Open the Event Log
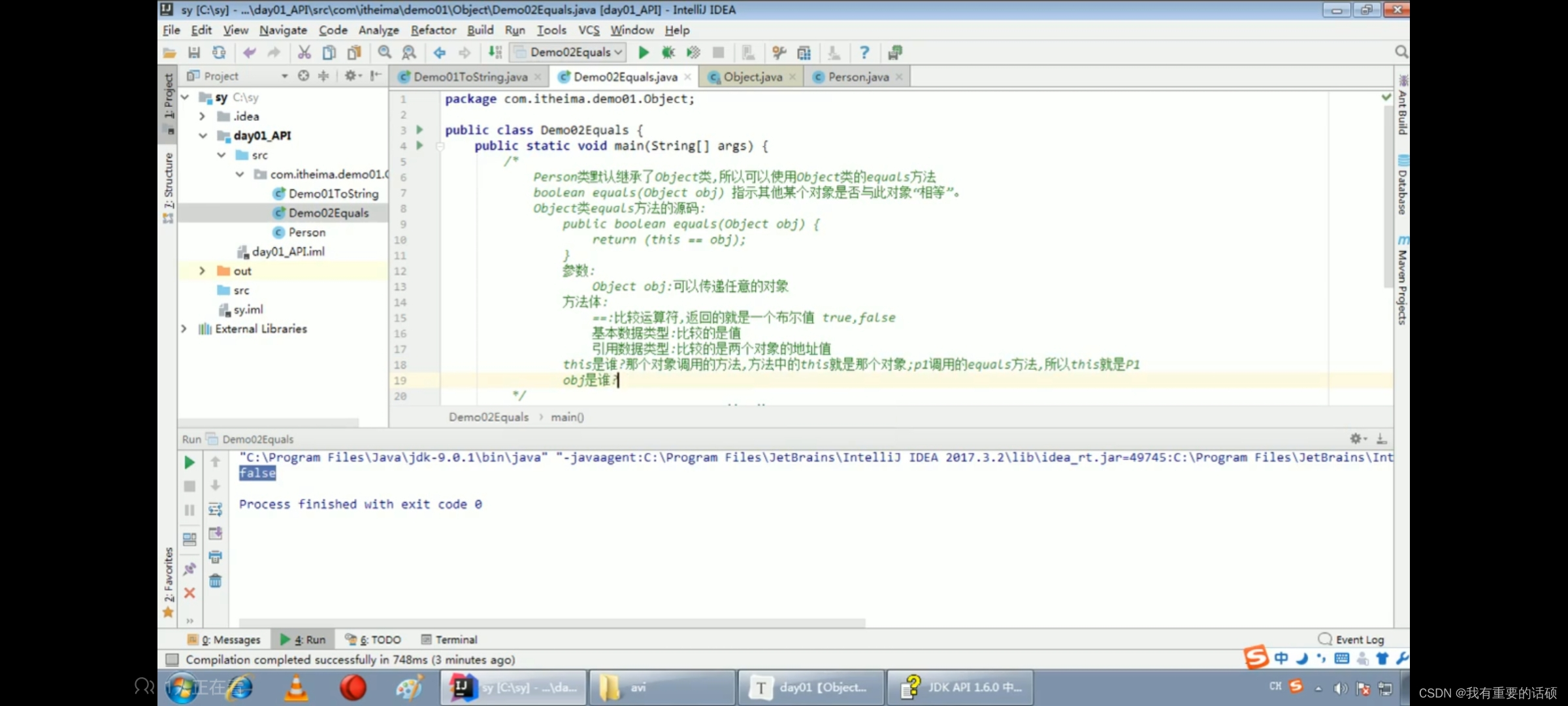The width and height of the screenshot is (1568, 706). point(1351,639)
